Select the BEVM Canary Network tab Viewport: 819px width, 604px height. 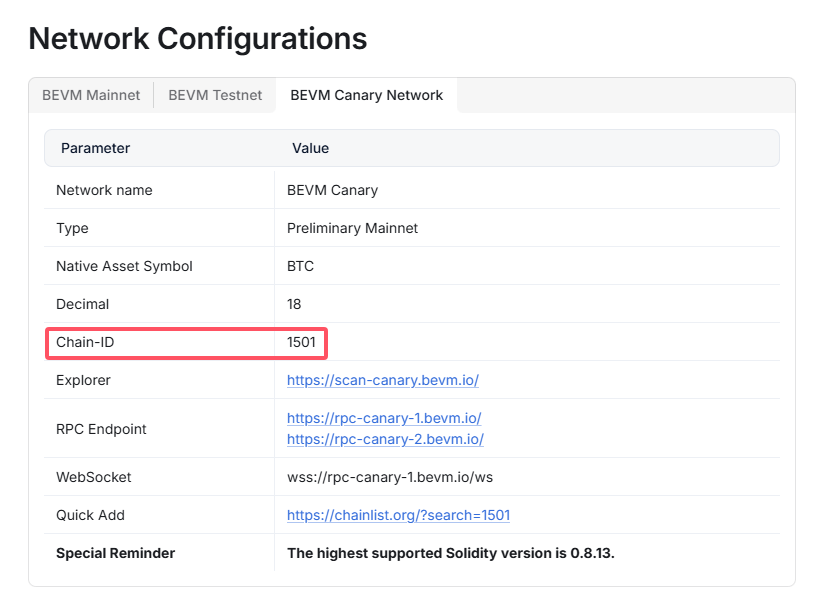click(366, 95)
